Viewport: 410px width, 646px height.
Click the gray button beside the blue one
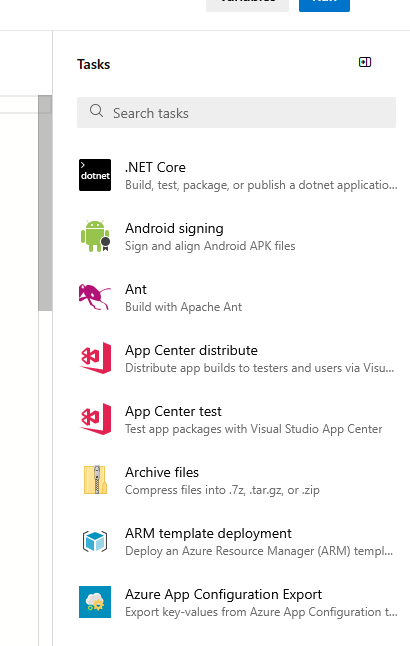pos(247,4)
